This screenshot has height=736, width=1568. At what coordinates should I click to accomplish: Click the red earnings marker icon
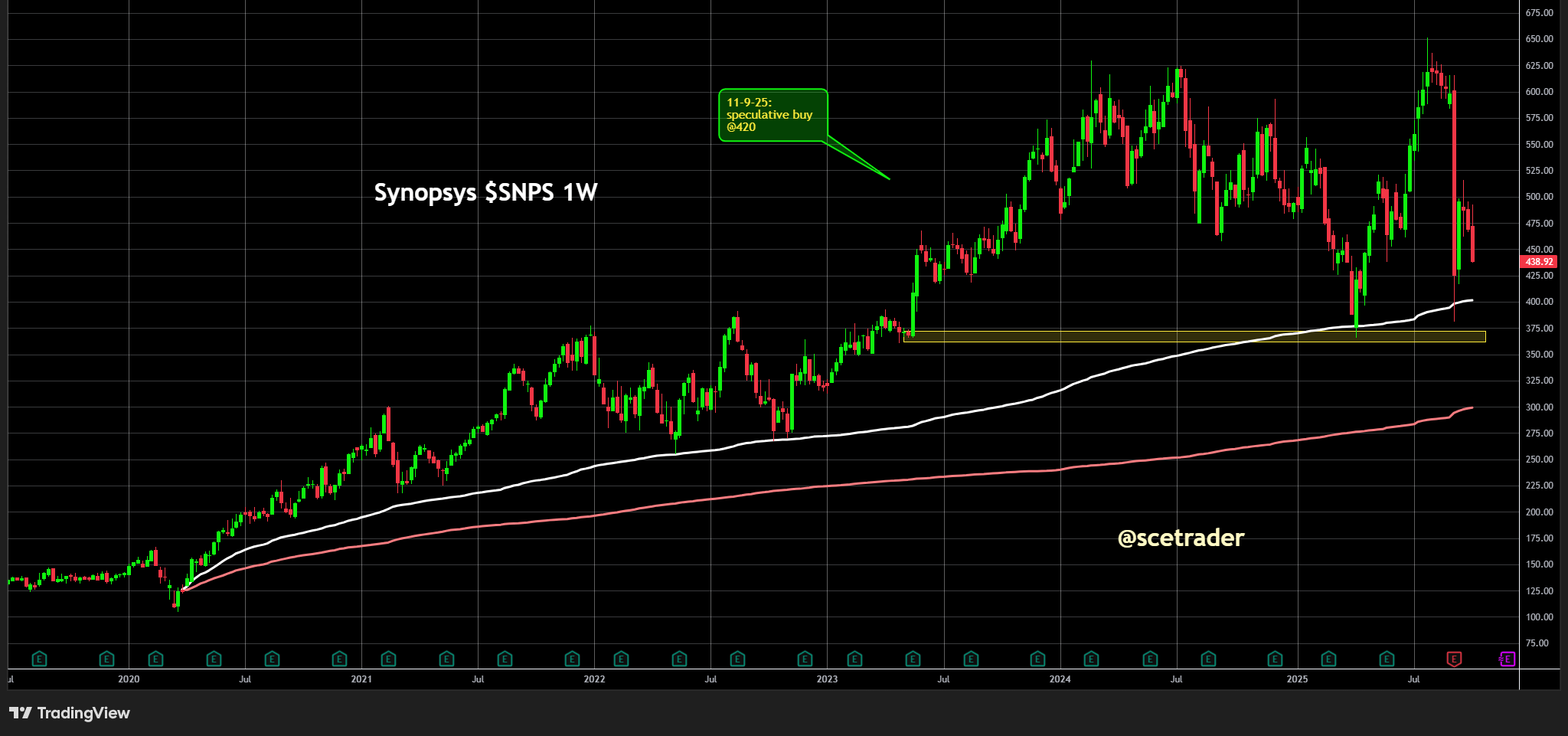(1453, 659)
